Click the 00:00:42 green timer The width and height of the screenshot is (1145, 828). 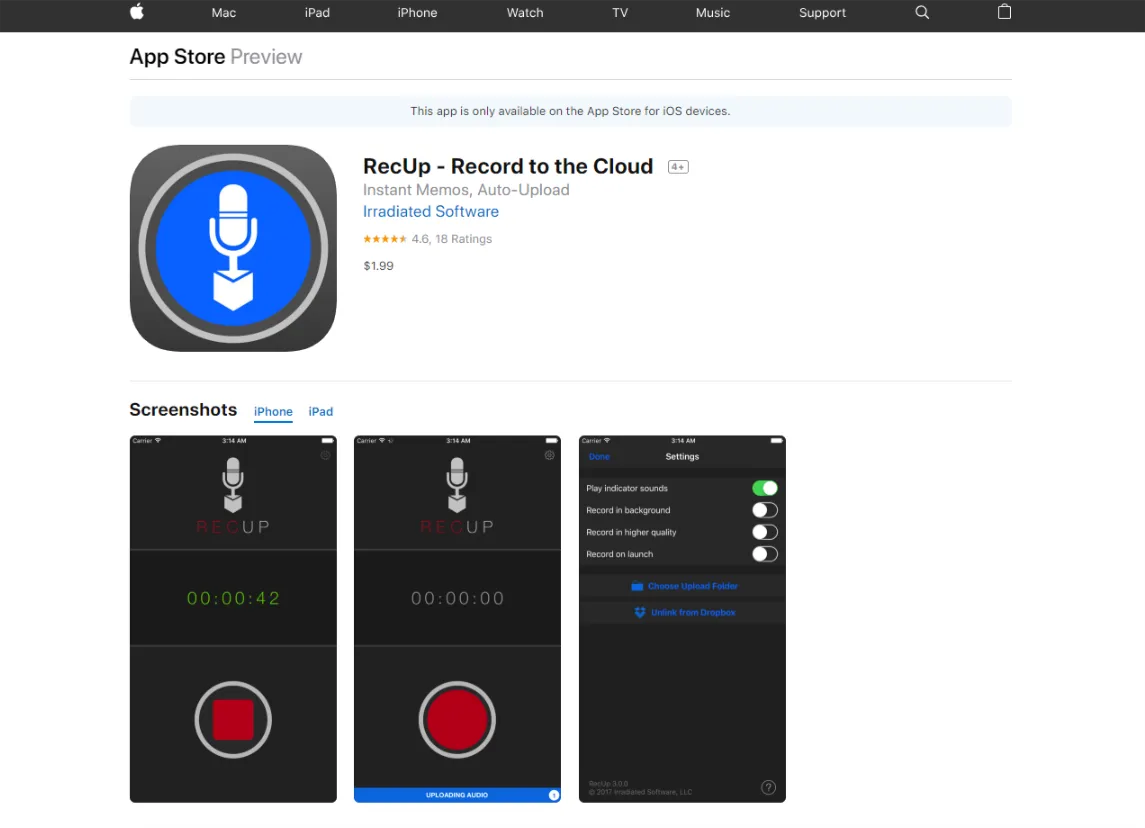[x=233, y=599]
